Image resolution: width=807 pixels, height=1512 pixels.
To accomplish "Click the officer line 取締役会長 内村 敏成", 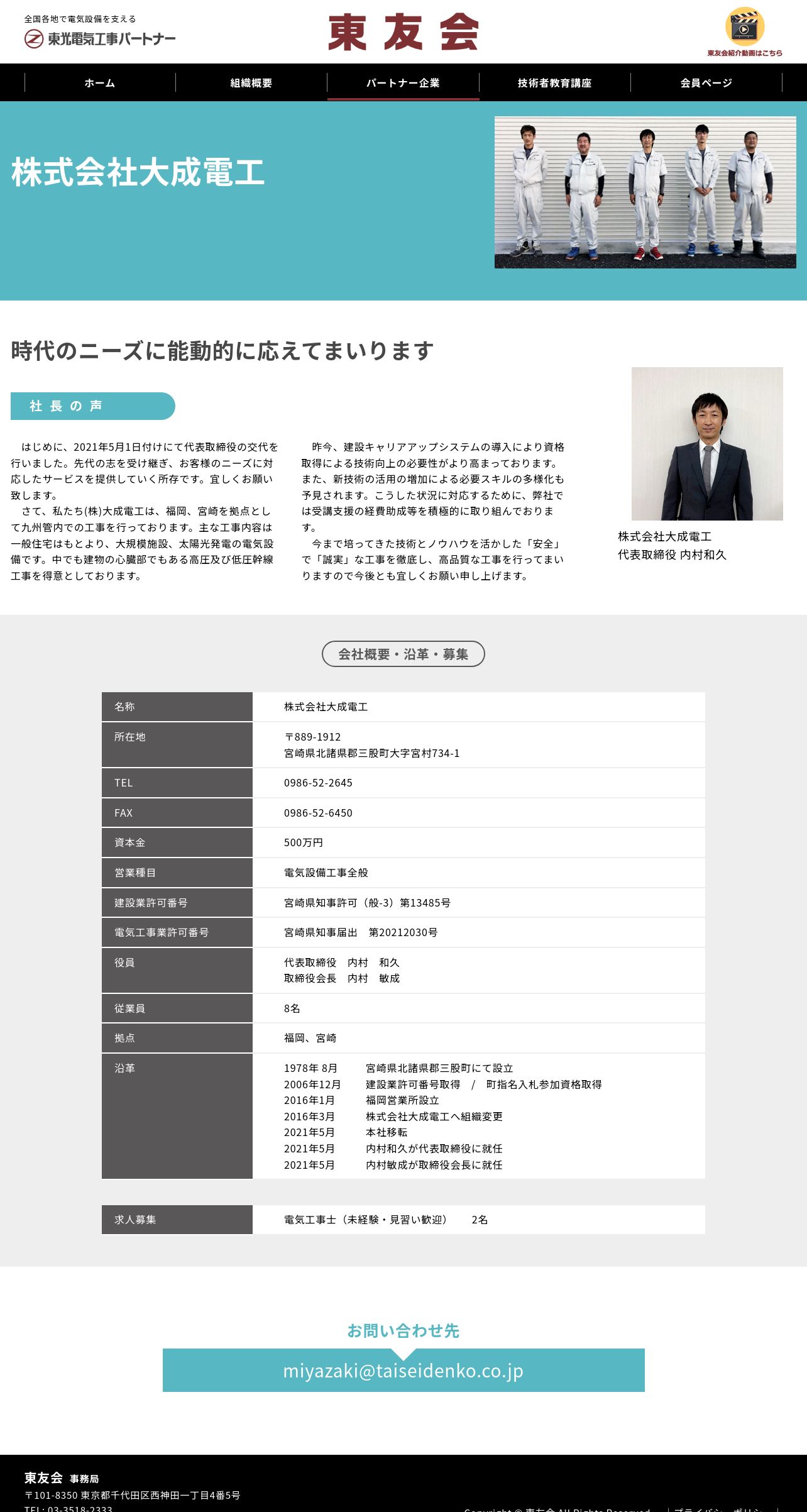I will coord(342,978).
